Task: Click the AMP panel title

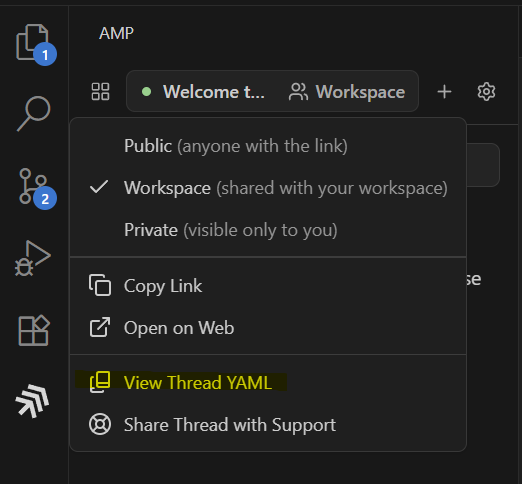Action: click(116, 33)
